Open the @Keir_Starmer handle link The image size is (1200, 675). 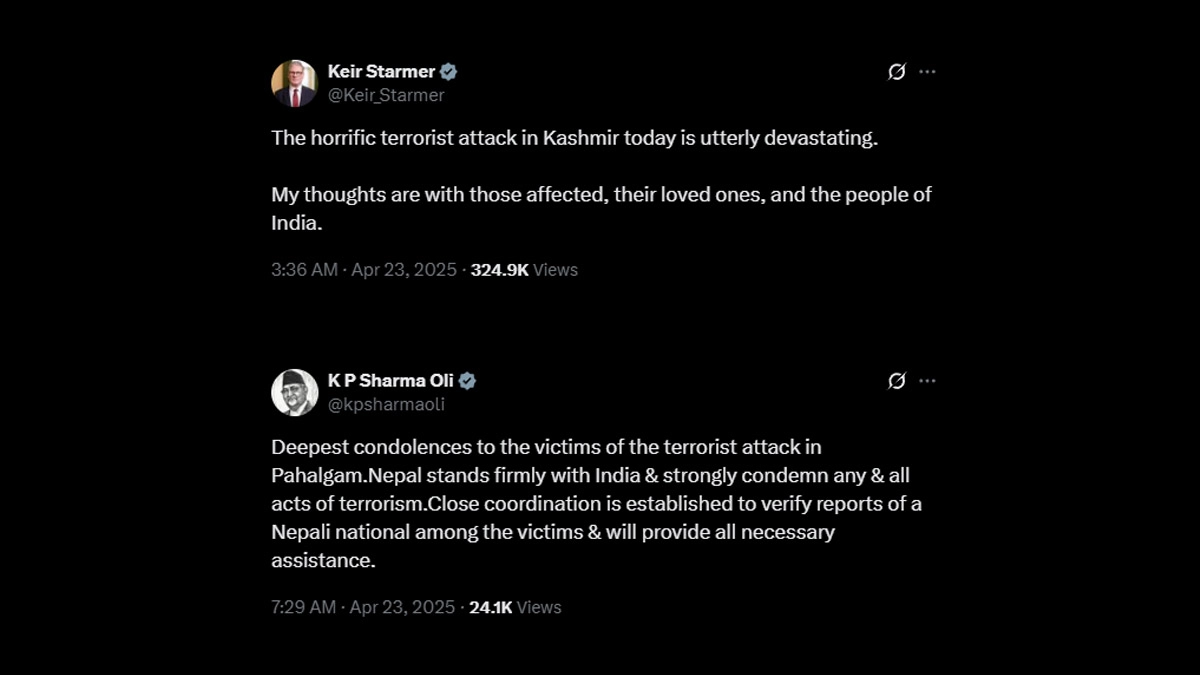(386, 95)
